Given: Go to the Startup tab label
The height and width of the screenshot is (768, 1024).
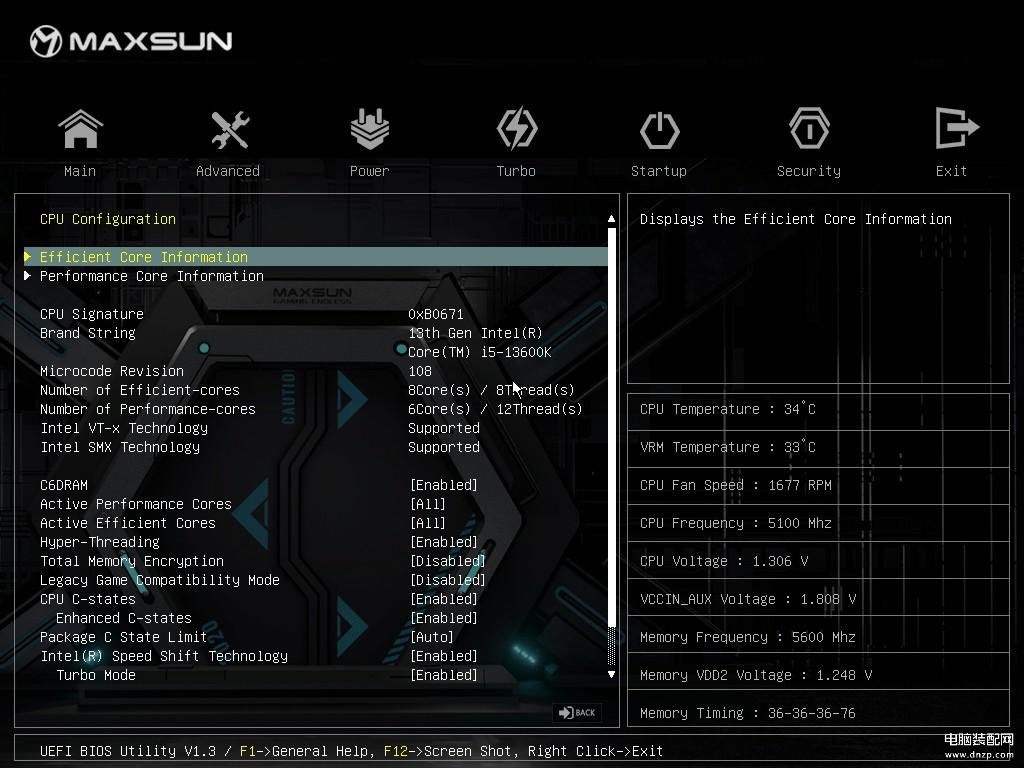Looking at the screenshot, I should pyautogui.click(x=658, y=171).
